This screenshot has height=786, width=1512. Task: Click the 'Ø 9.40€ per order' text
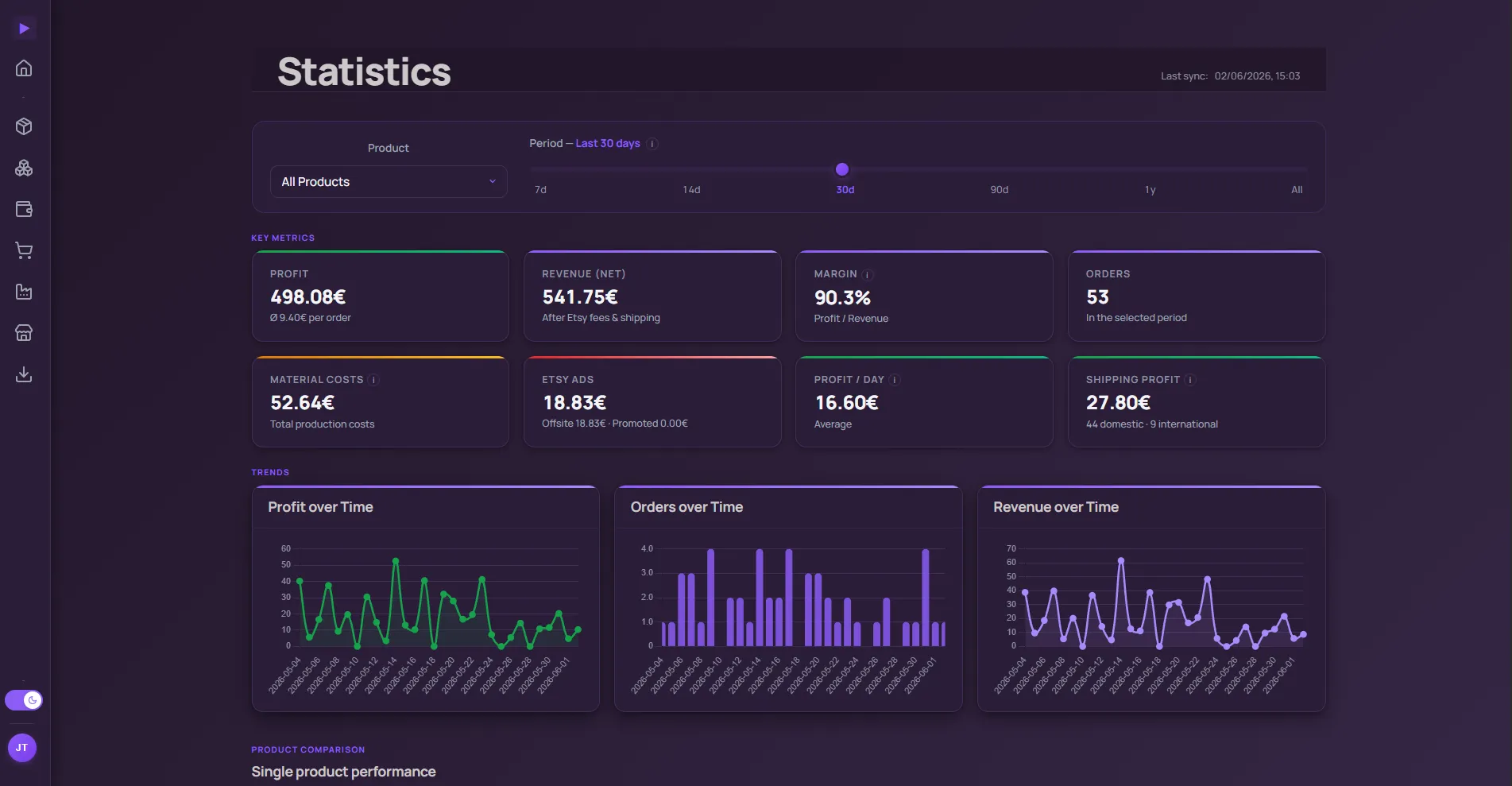[311, 318]
